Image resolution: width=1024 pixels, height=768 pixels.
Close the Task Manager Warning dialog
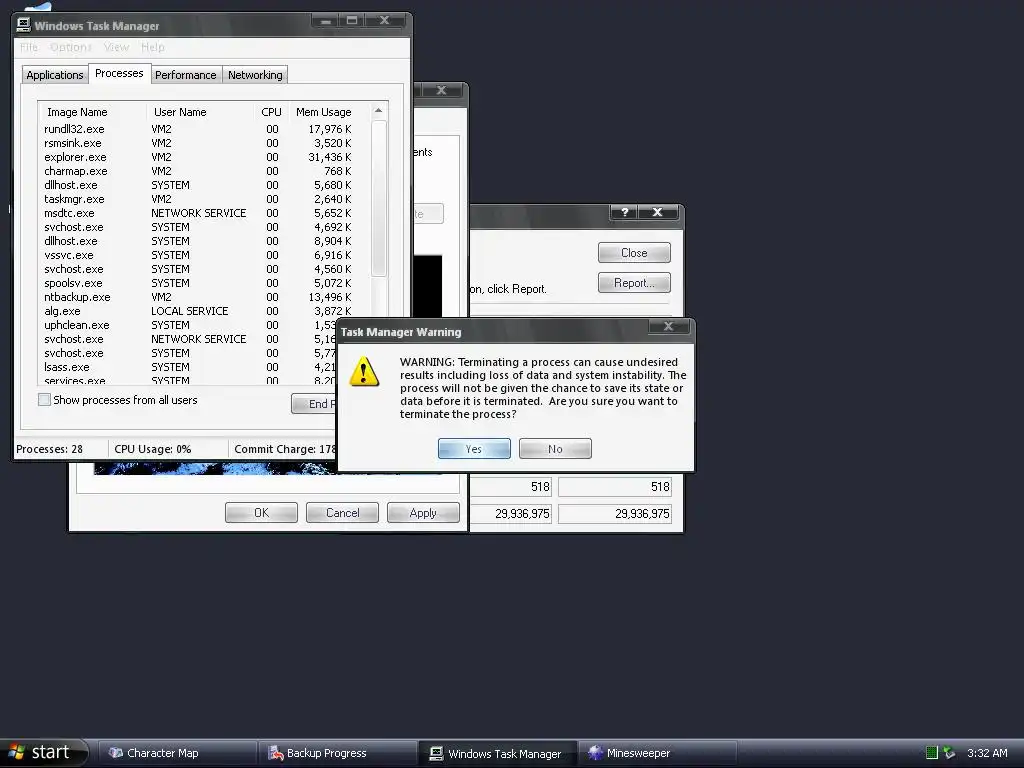(x=668, y=327)
